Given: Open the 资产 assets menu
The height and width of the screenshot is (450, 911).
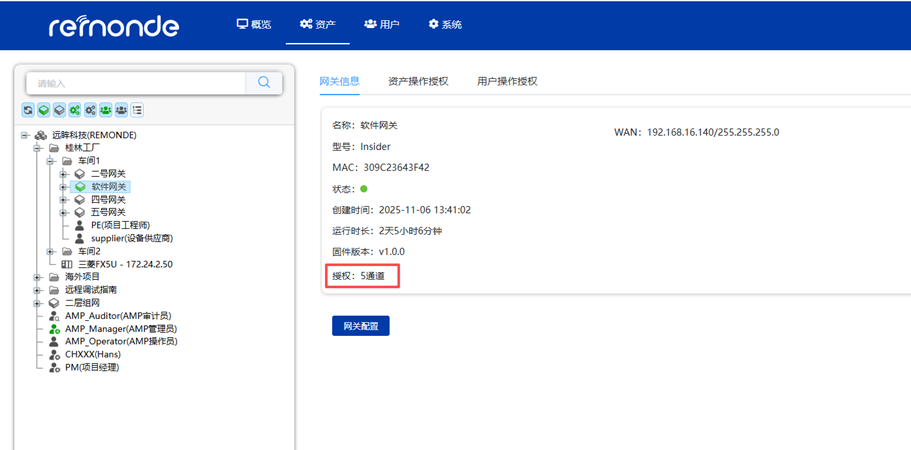Looking at the screenshot, I should [318, 24].
